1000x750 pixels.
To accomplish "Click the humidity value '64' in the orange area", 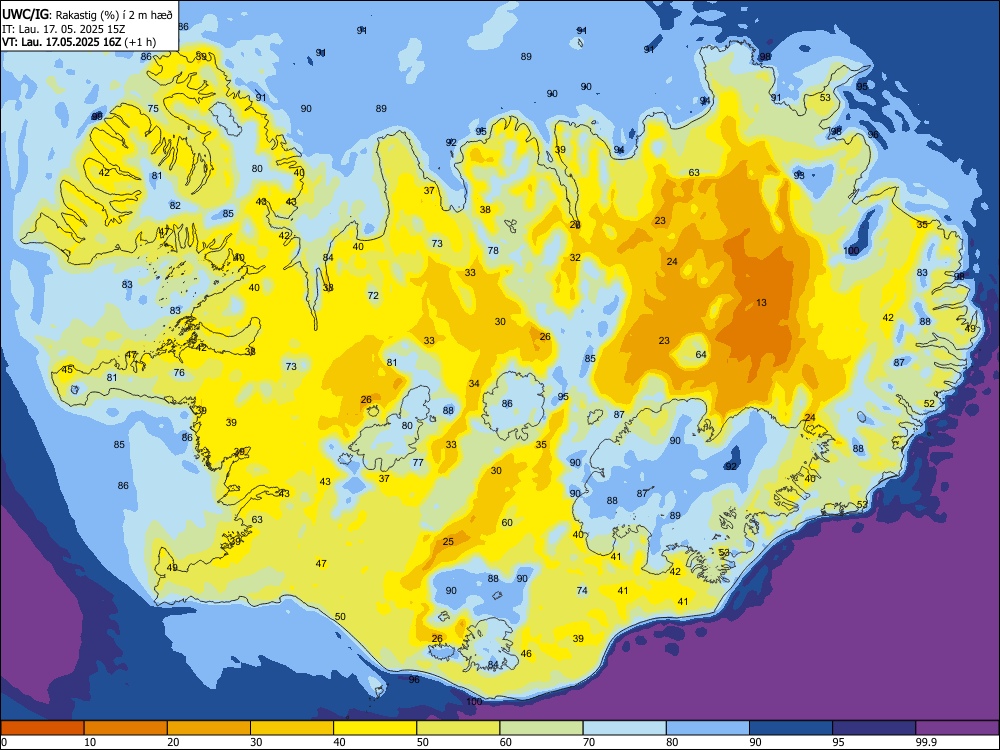I will tap(701, 355).
